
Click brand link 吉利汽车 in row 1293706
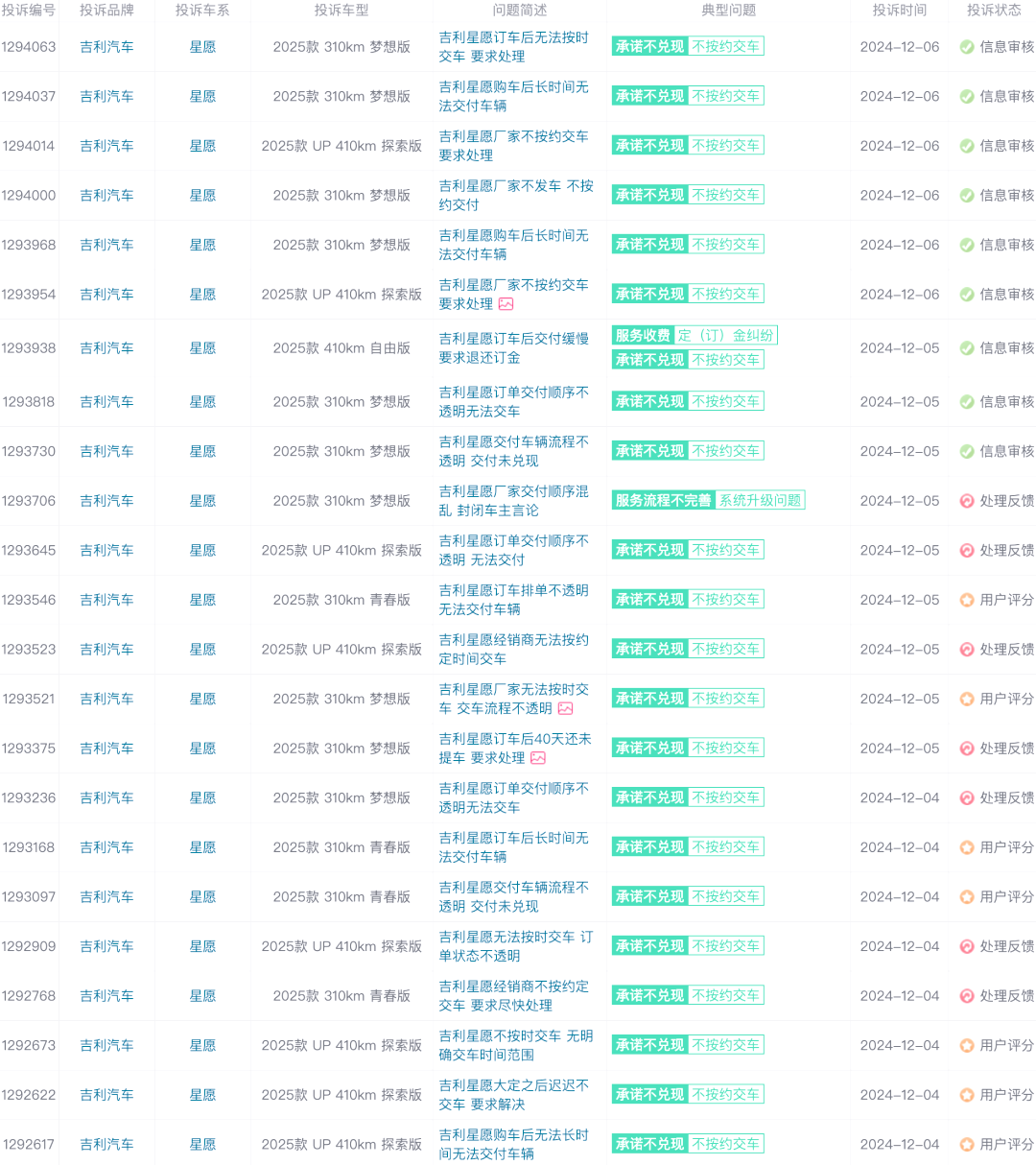(x=106, y=501)
